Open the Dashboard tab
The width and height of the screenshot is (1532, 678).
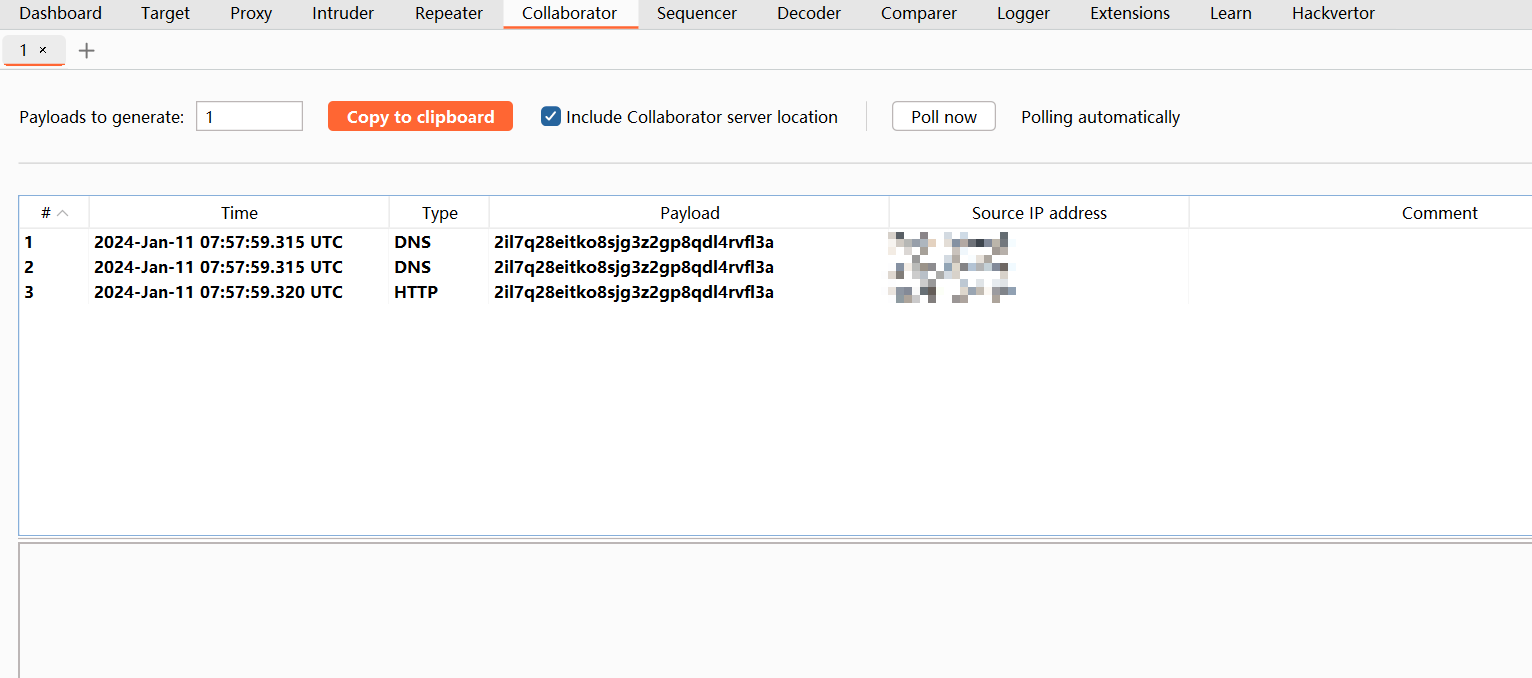60,14
